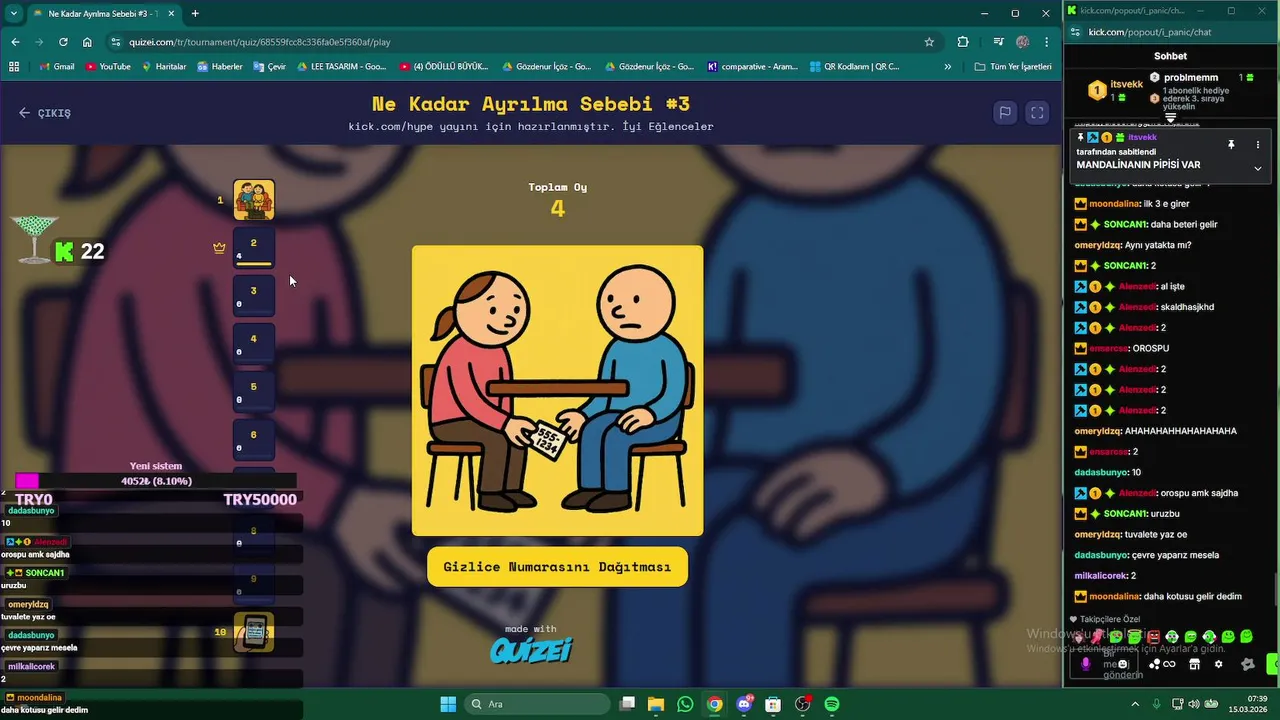The width and height of the screenshot is (1280, 720).
Task: Open Chrome three-dot menu
Action: (1046, 42)
